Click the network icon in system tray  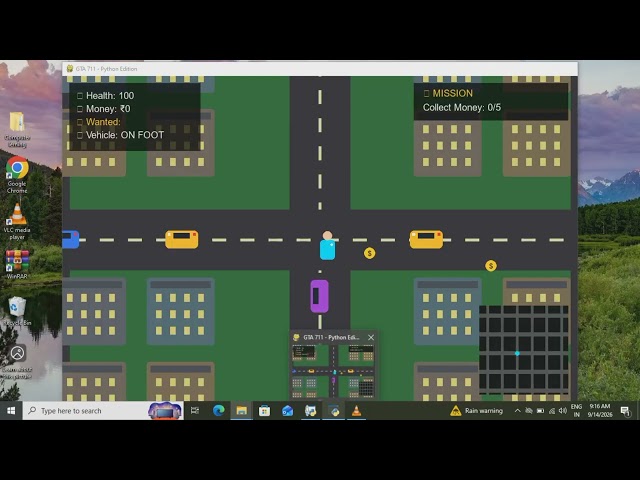pyautogui.click(x=551, y=411)
